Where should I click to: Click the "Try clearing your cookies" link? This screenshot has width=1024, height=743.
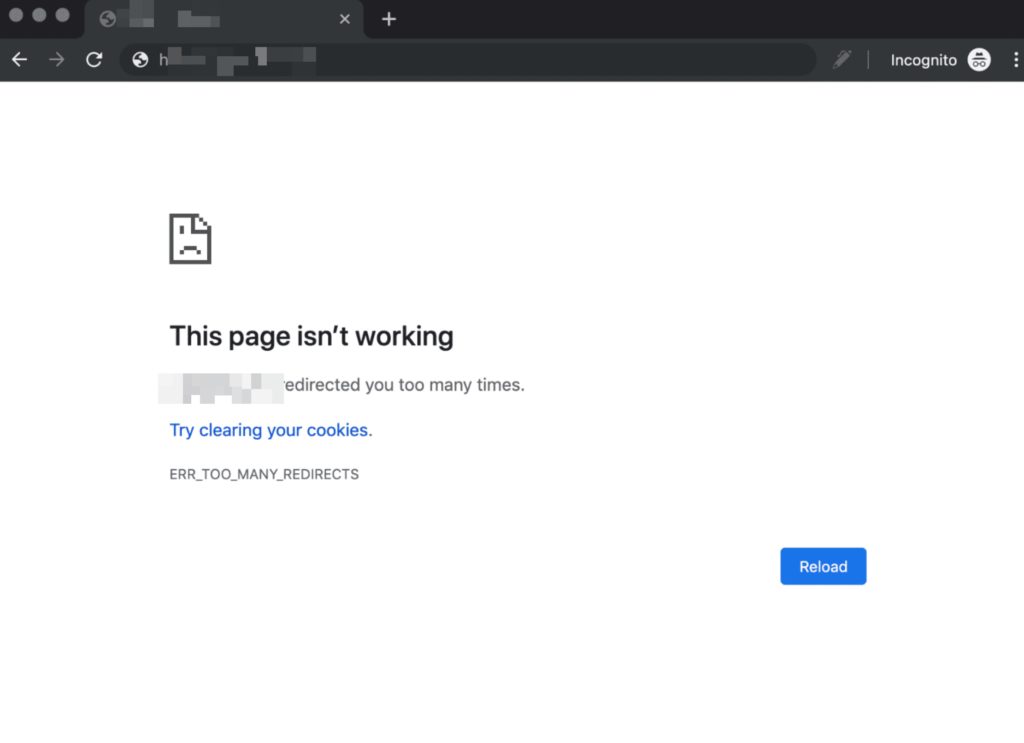click(x=270, y=430)
